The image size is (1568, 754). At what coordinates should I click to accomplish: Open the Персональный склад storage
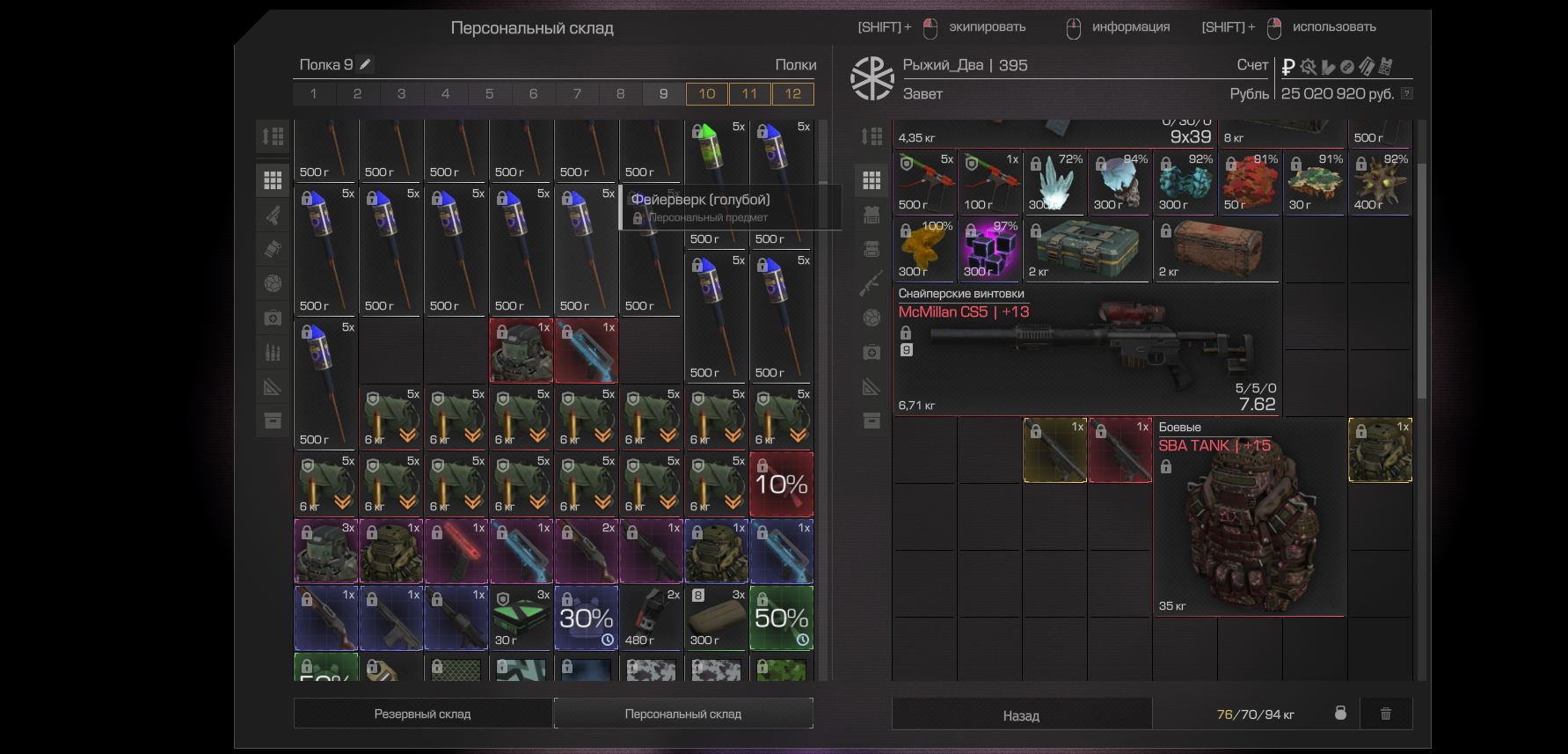coord(683,714)
